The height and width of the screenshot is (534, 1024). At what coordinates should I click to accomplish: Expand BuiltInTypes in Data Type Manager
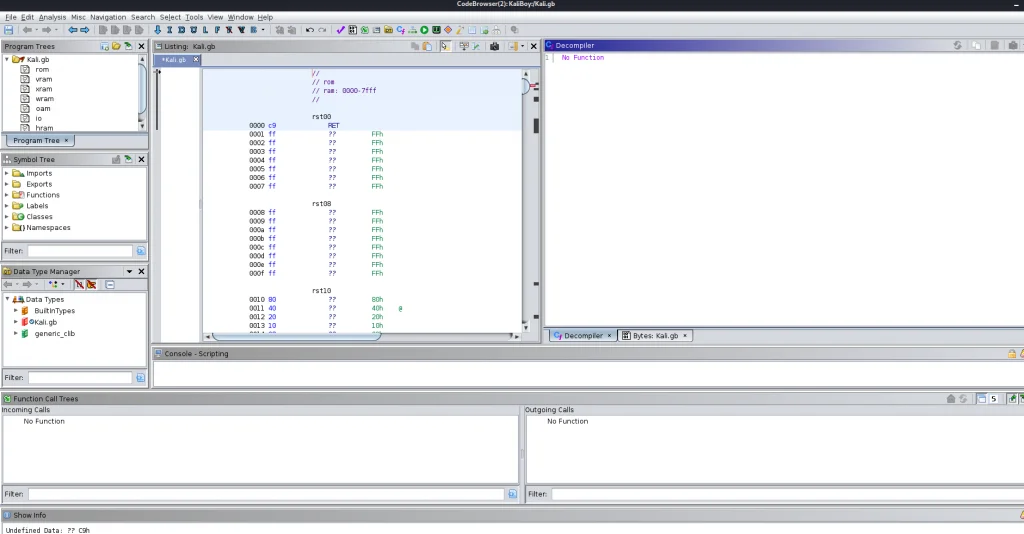(15, 311)
